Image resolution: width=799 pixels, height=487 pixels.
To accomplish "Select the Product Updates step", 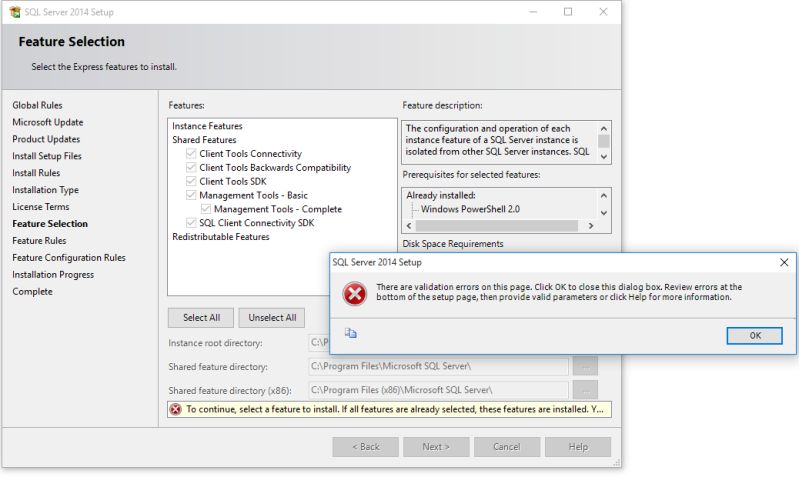I will 46,139.
